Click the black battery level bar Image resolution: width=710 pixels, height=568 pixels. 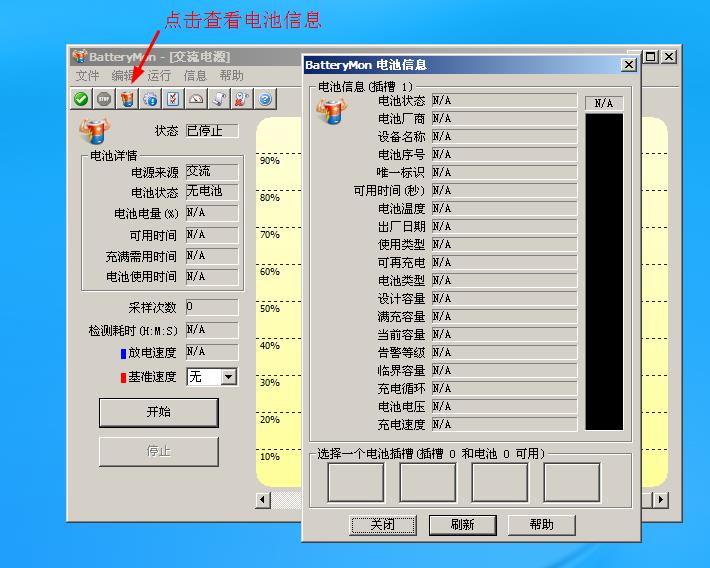click(604, 272)
